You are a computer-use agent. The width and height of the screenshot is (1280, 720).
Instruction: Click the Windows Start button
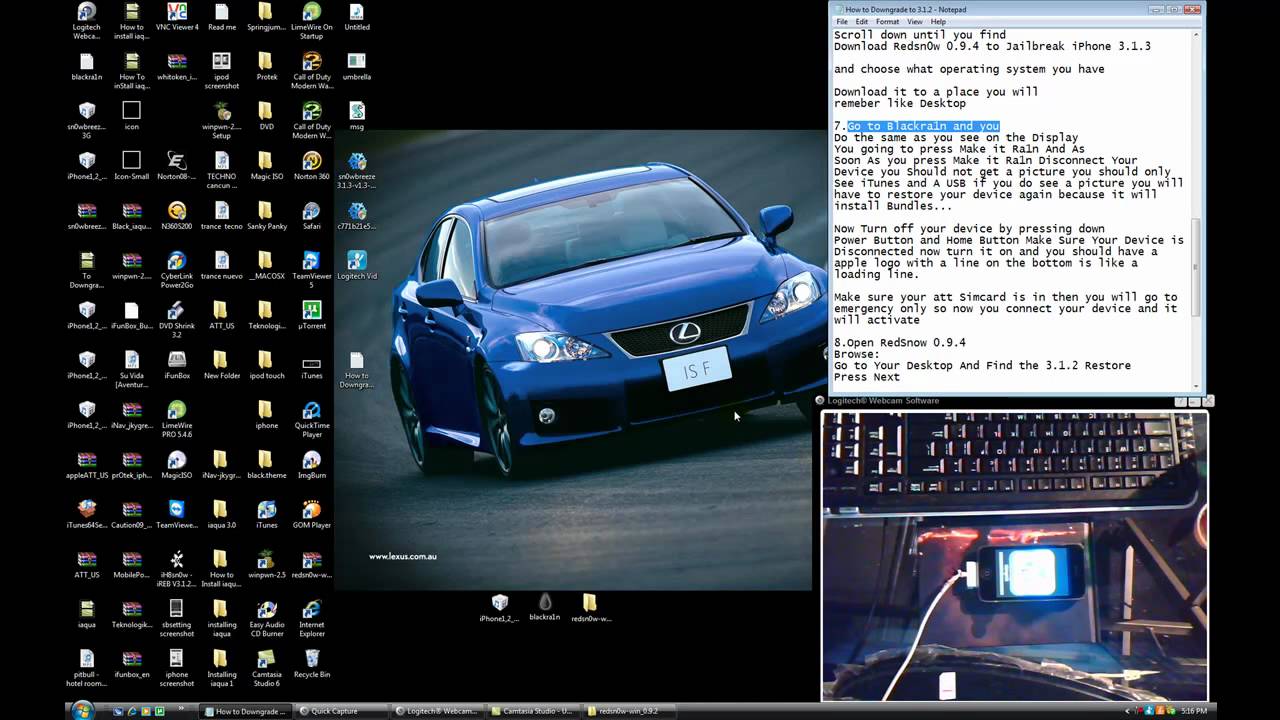tap(82, 710)
